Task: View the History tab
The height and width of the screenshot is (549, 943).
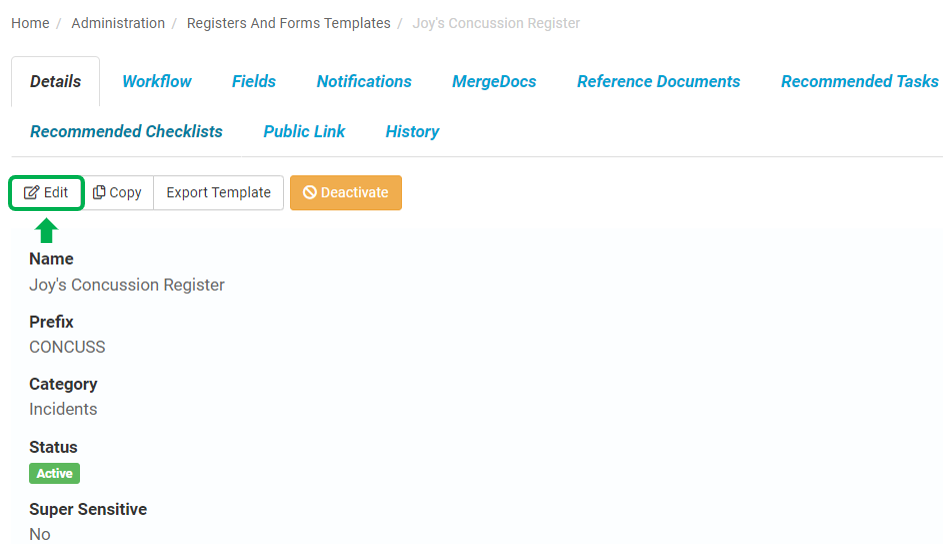Action: [412, 131]
